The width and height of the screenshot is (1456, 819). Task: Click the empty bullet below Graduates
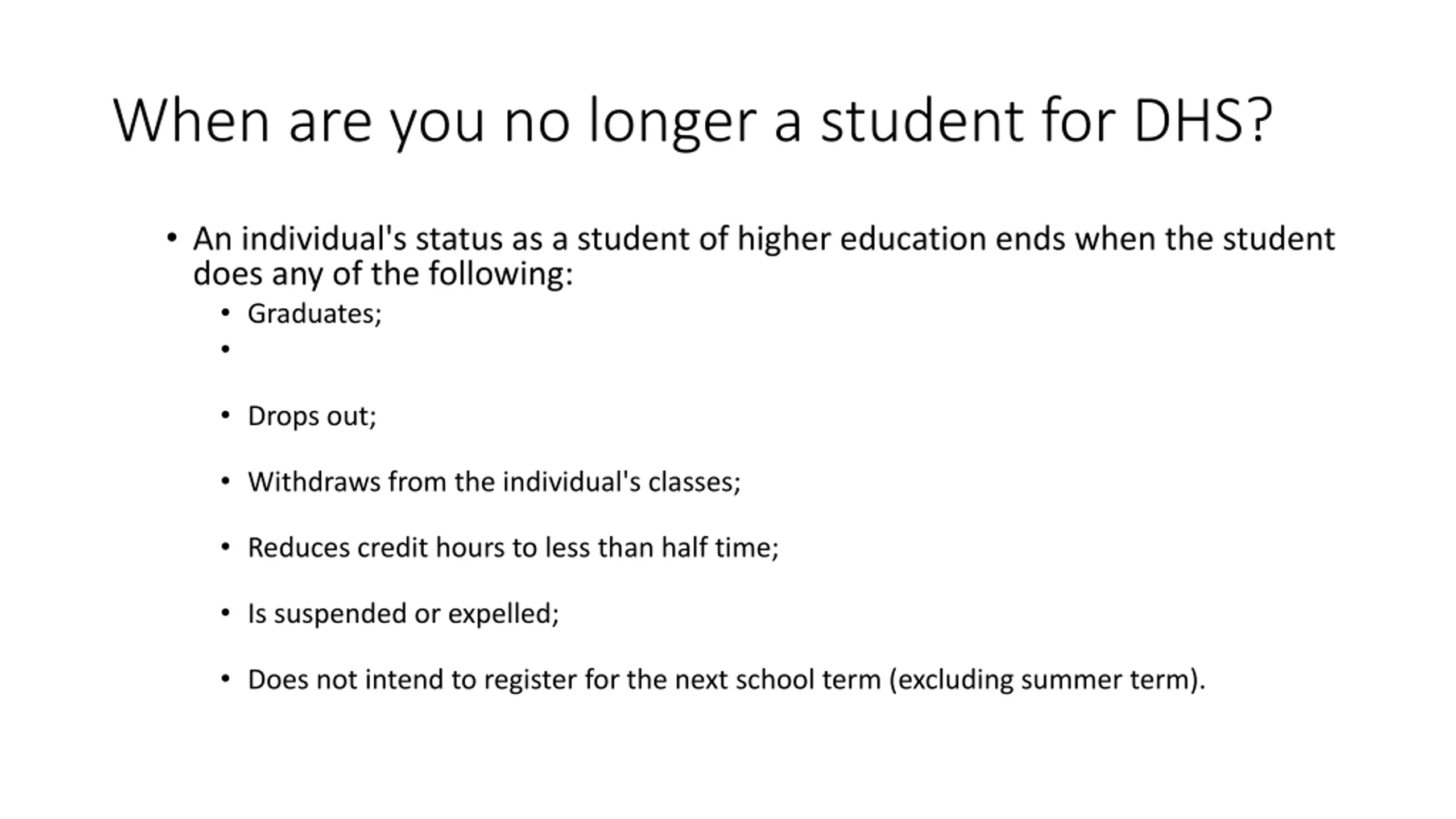click(225, 349)
